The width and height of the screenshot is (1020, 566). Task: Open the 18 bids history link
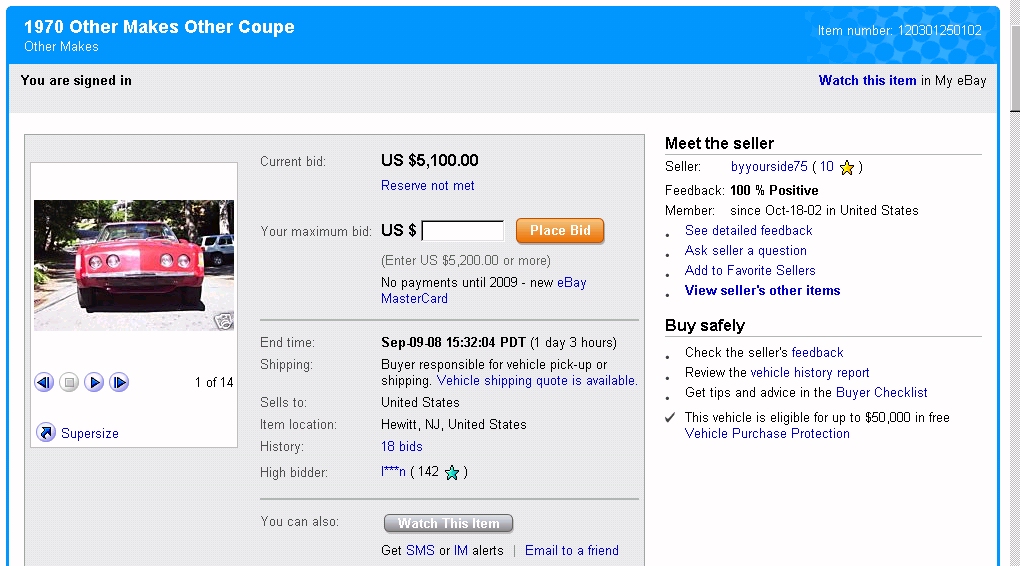pos(402,447)
